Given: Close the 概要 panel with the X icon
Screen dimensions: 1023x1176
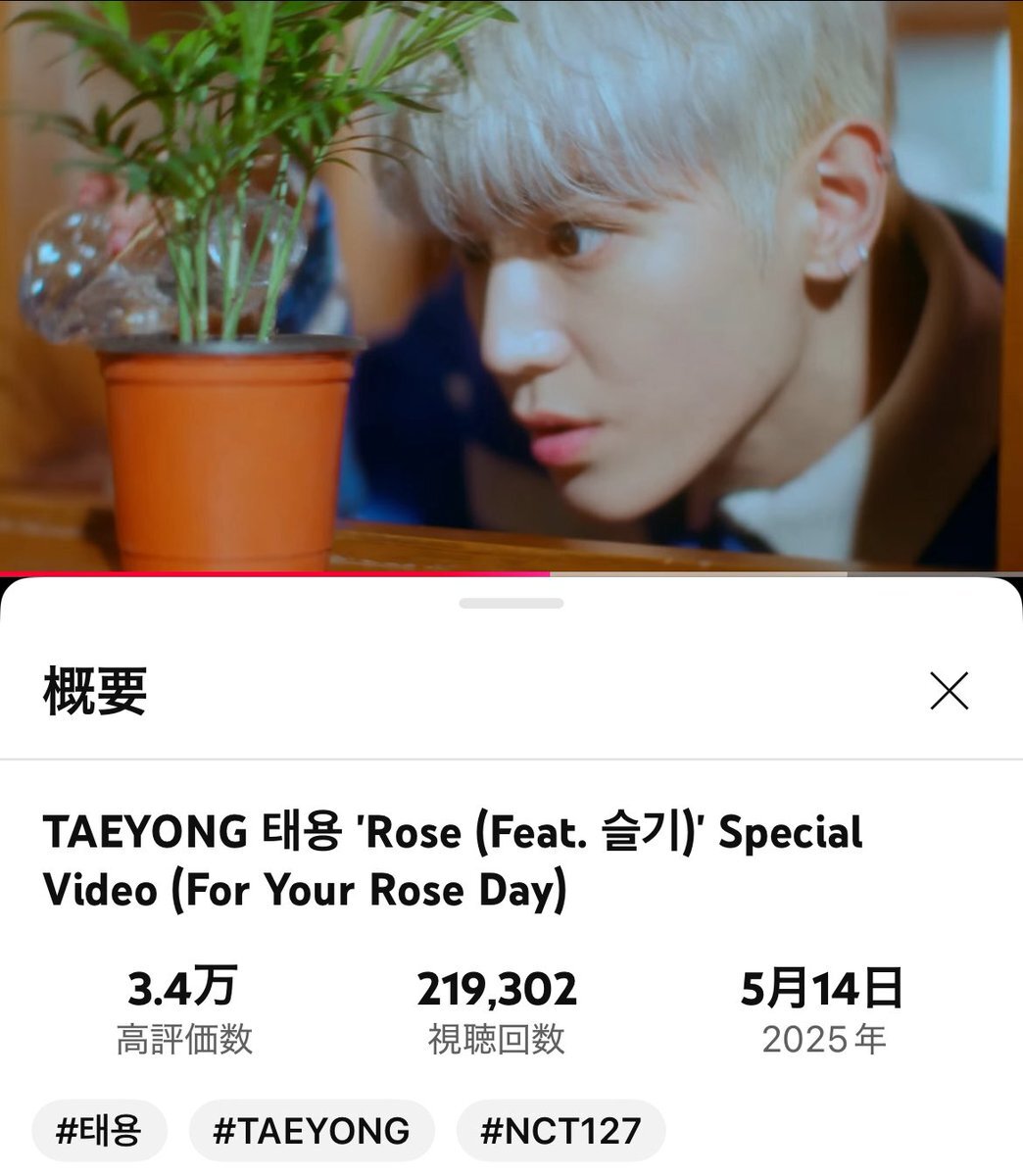Looking at the screenshot, I should pos(949,691).
